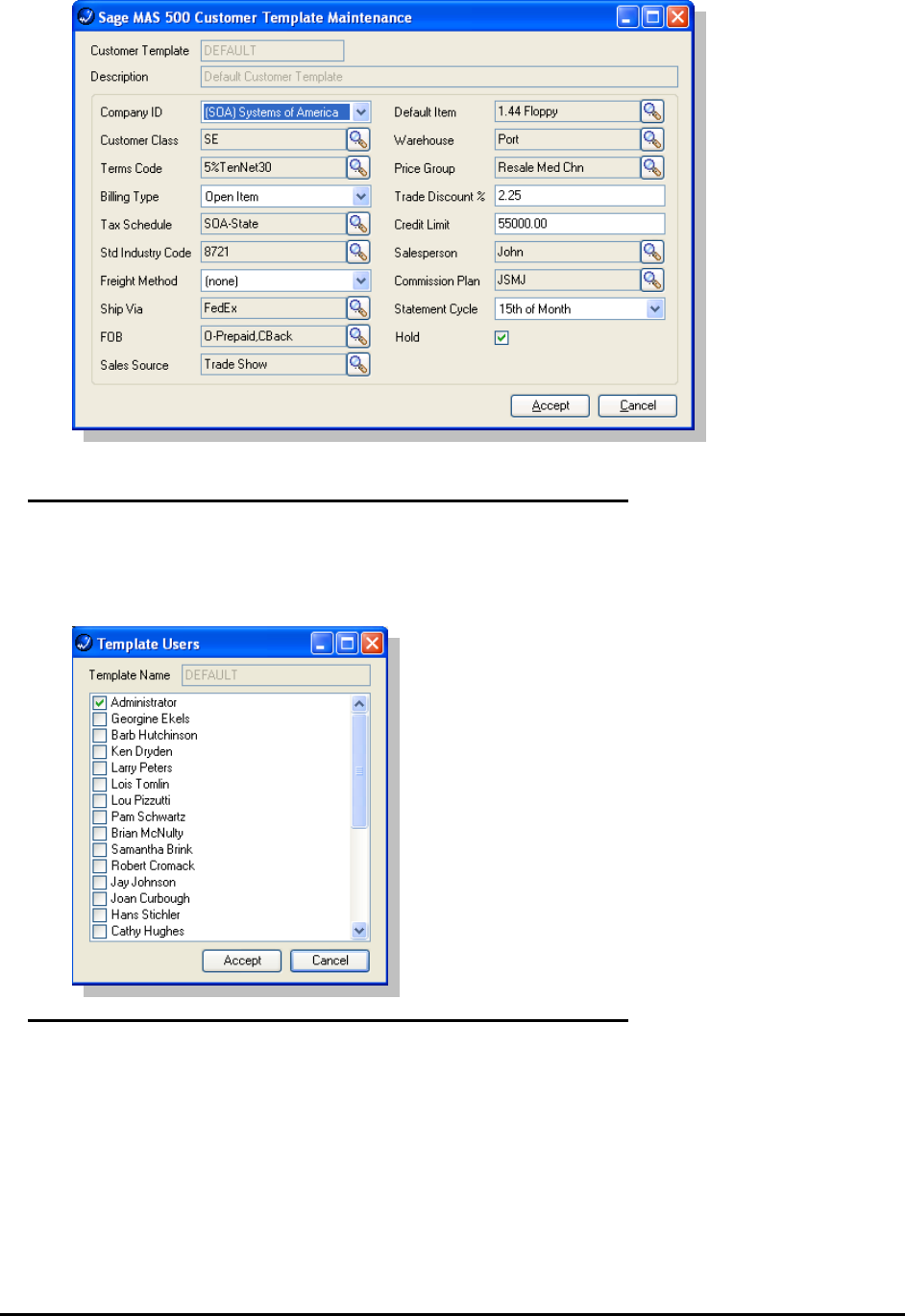Click user list scroll down arrow
This screenshot has width=905, height=1316.
coord(359,931)
